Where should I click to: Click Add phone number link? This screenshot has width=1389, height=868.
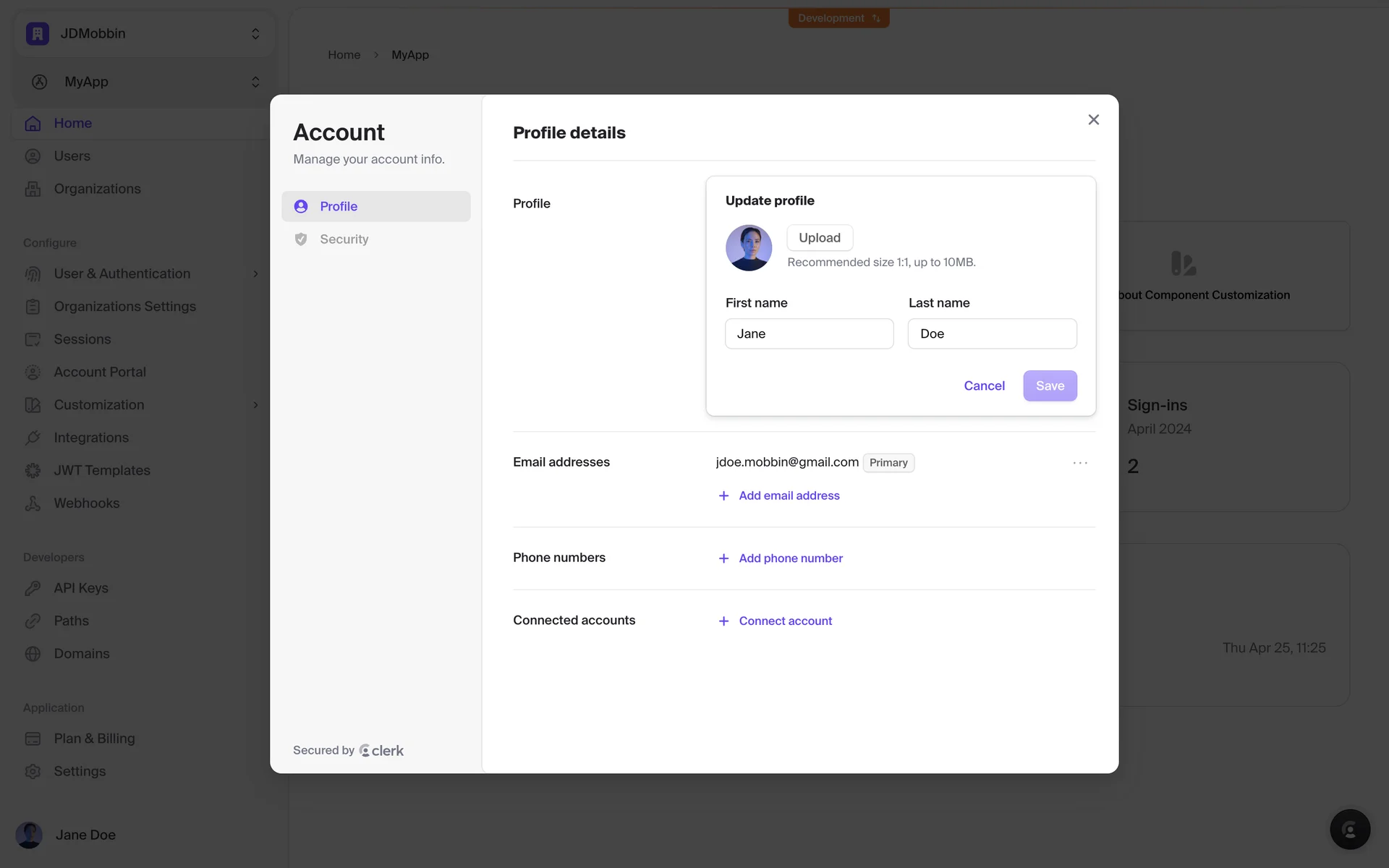tap(790, 558)
